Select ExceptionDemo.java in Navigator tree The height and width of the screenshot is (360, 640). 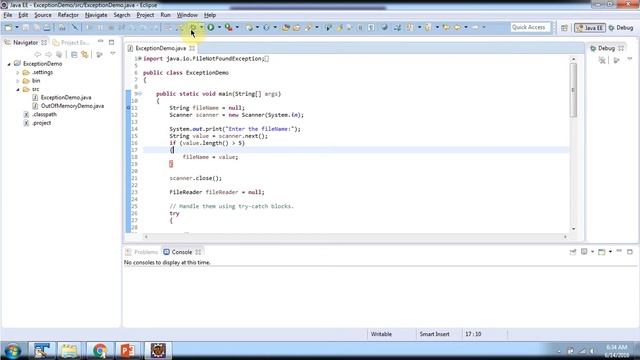pos(66,98)
